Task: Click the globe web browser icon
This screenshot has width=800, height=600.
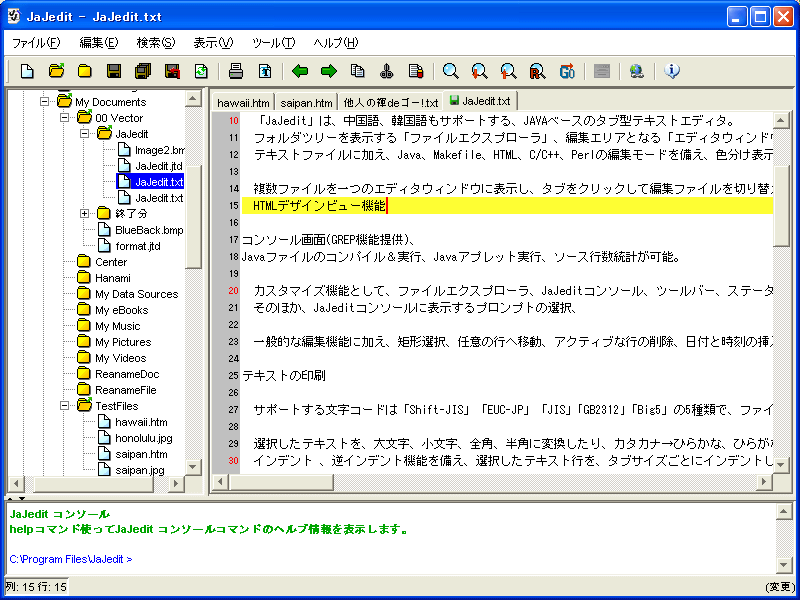Action: point(637,71)
